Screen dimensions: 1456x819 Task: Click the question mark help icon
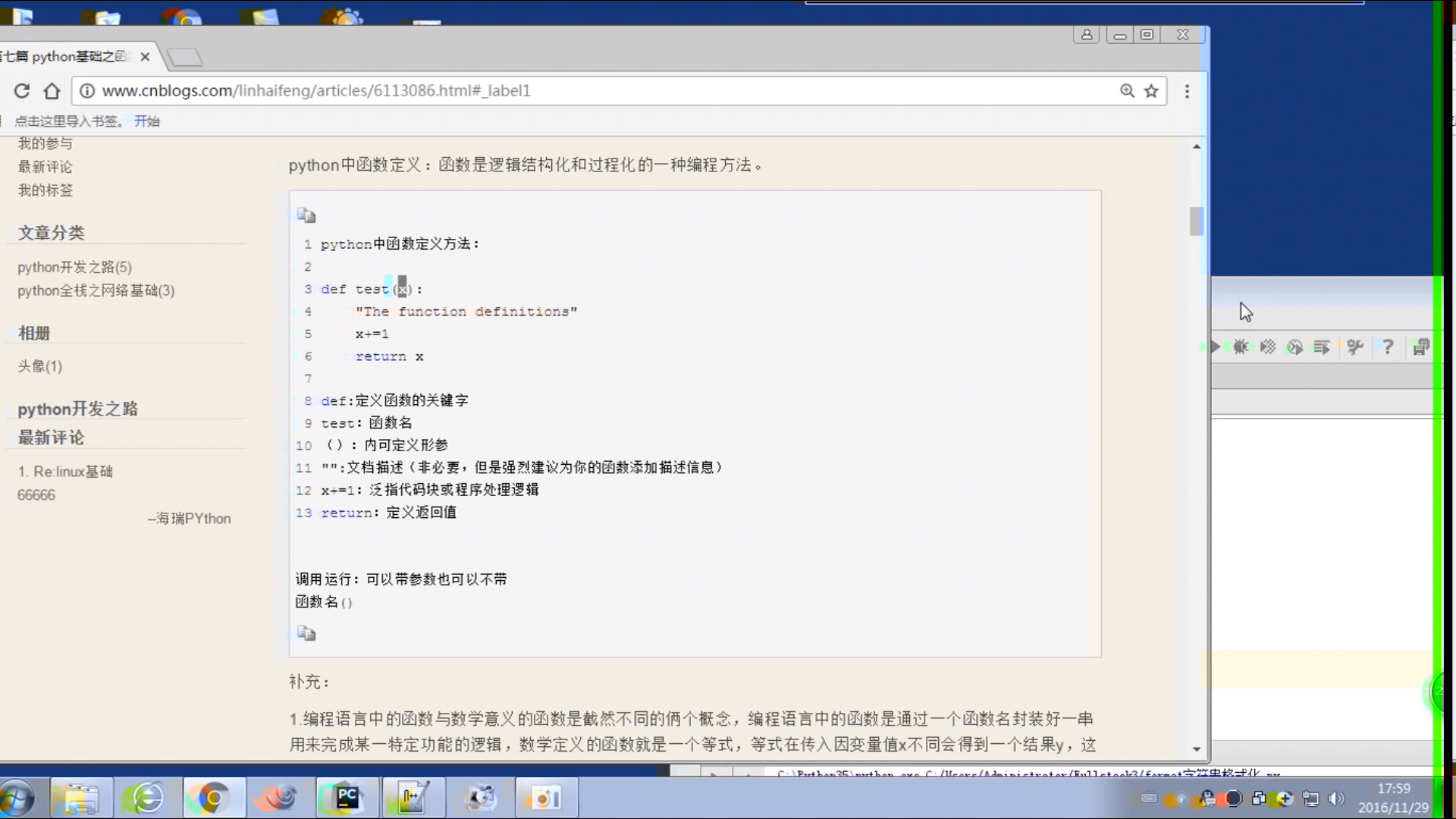pyautogui.click(x=1388, y=347)
